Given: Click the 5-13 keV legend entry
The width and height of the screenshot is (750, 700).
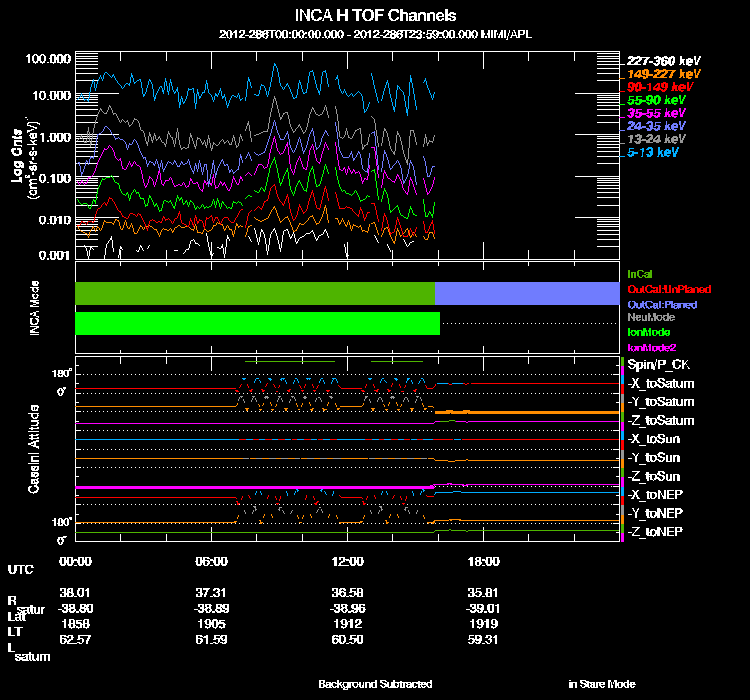Looking at the screenshot, I should tap(655, 153).
